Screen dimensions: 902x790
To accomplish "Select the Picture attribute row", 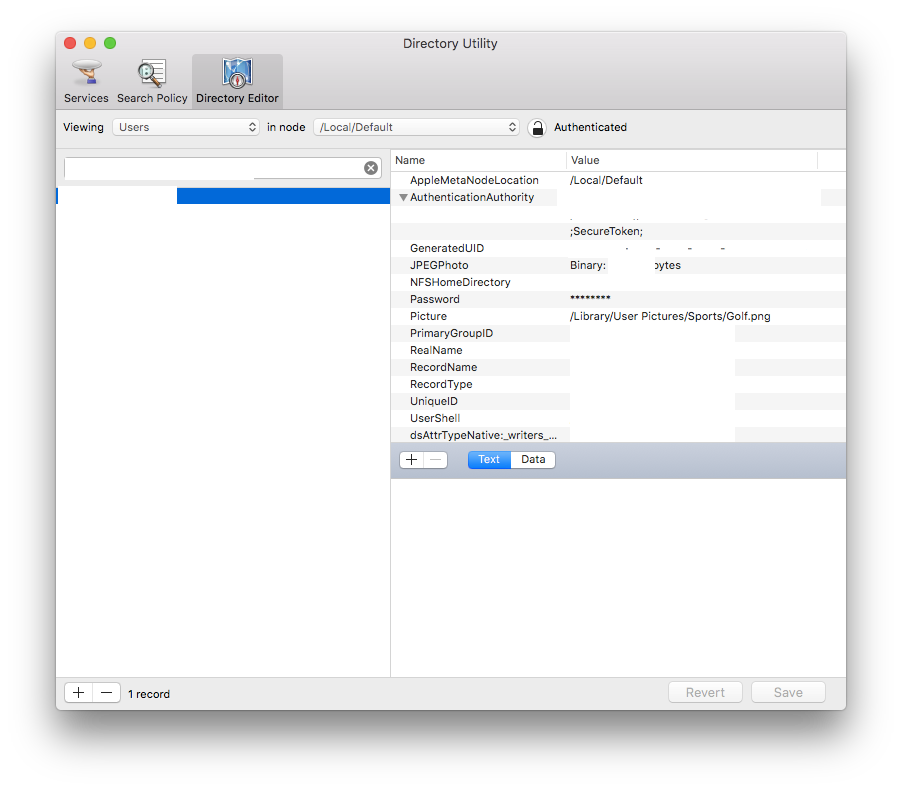I will click(618, 316).
